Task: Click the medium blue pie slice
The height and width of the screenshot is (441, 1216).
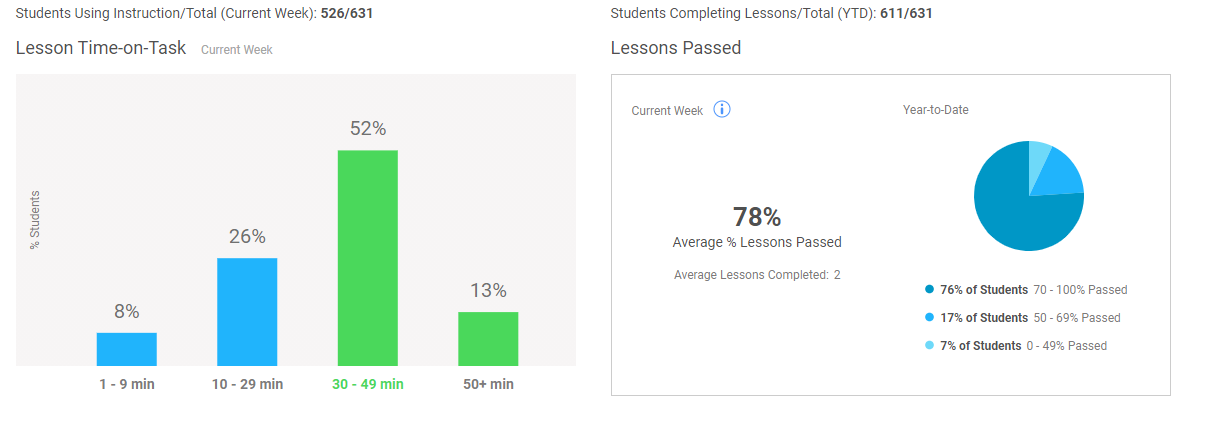Action: tap(1059, 175)
